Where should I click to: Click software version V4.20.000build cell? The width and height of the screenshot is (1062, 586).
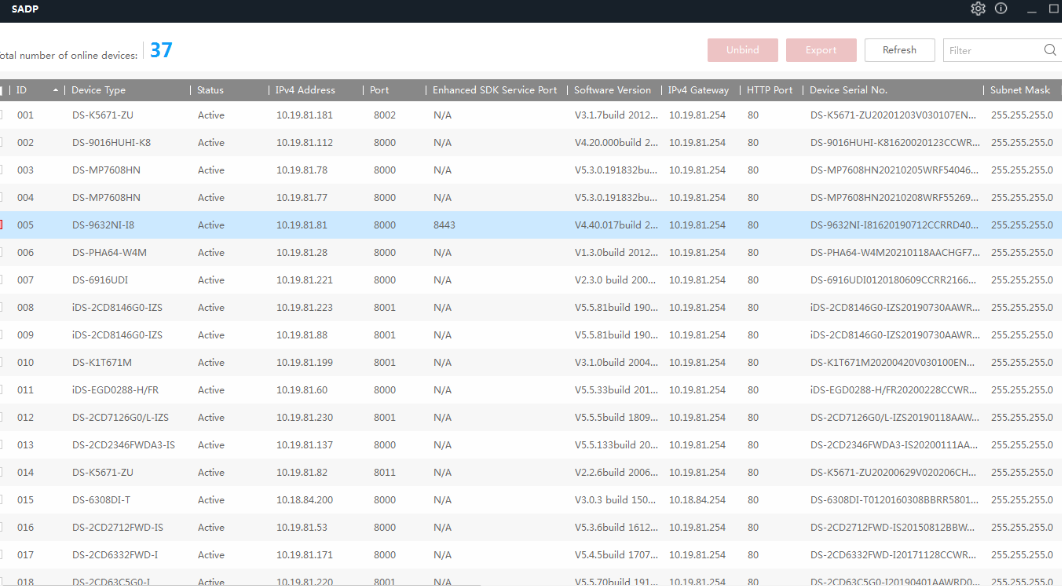pyautogui.click(x=616, y=143)
